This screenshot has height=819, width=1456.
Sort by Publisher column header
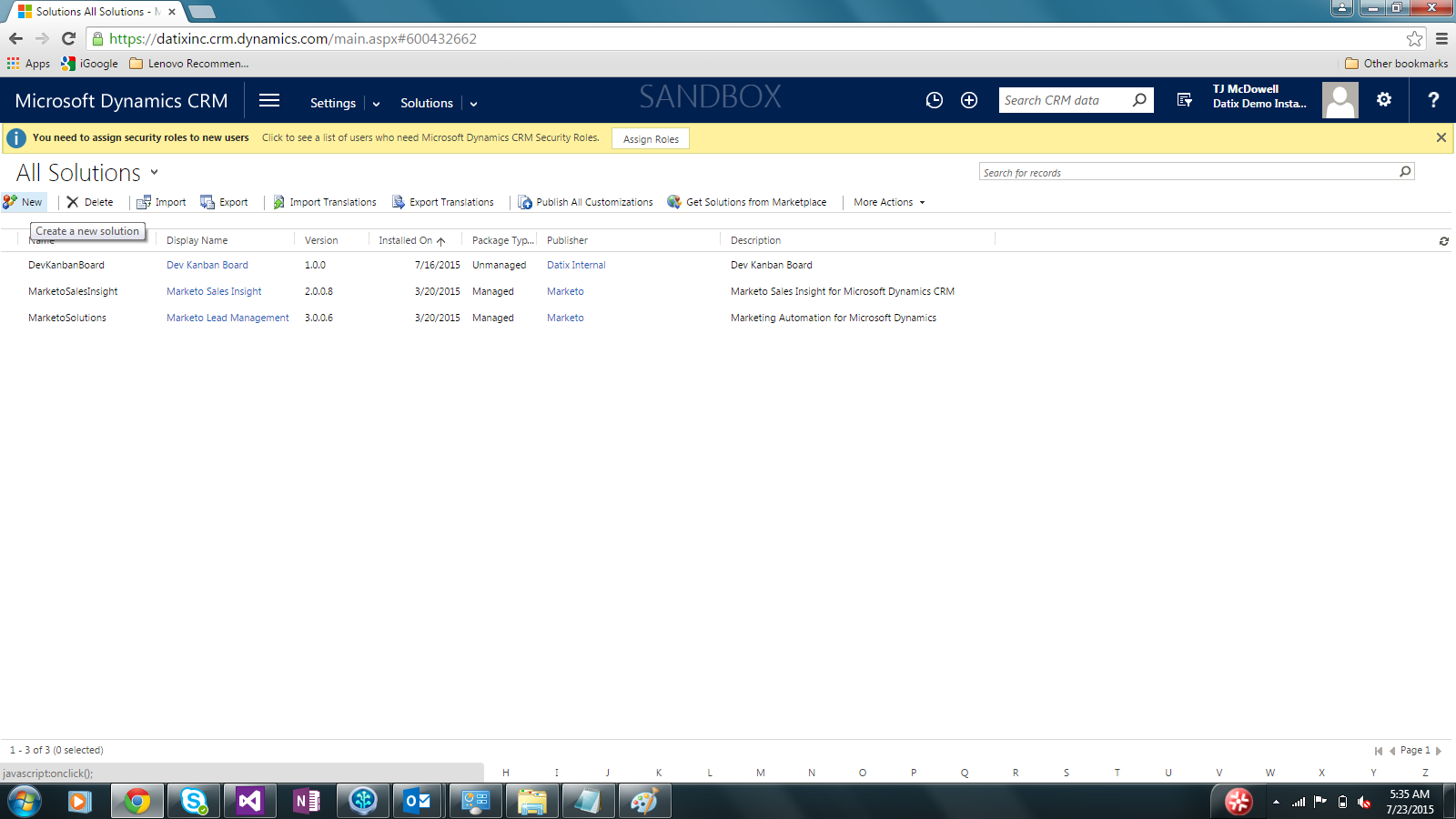pos(567,240)
